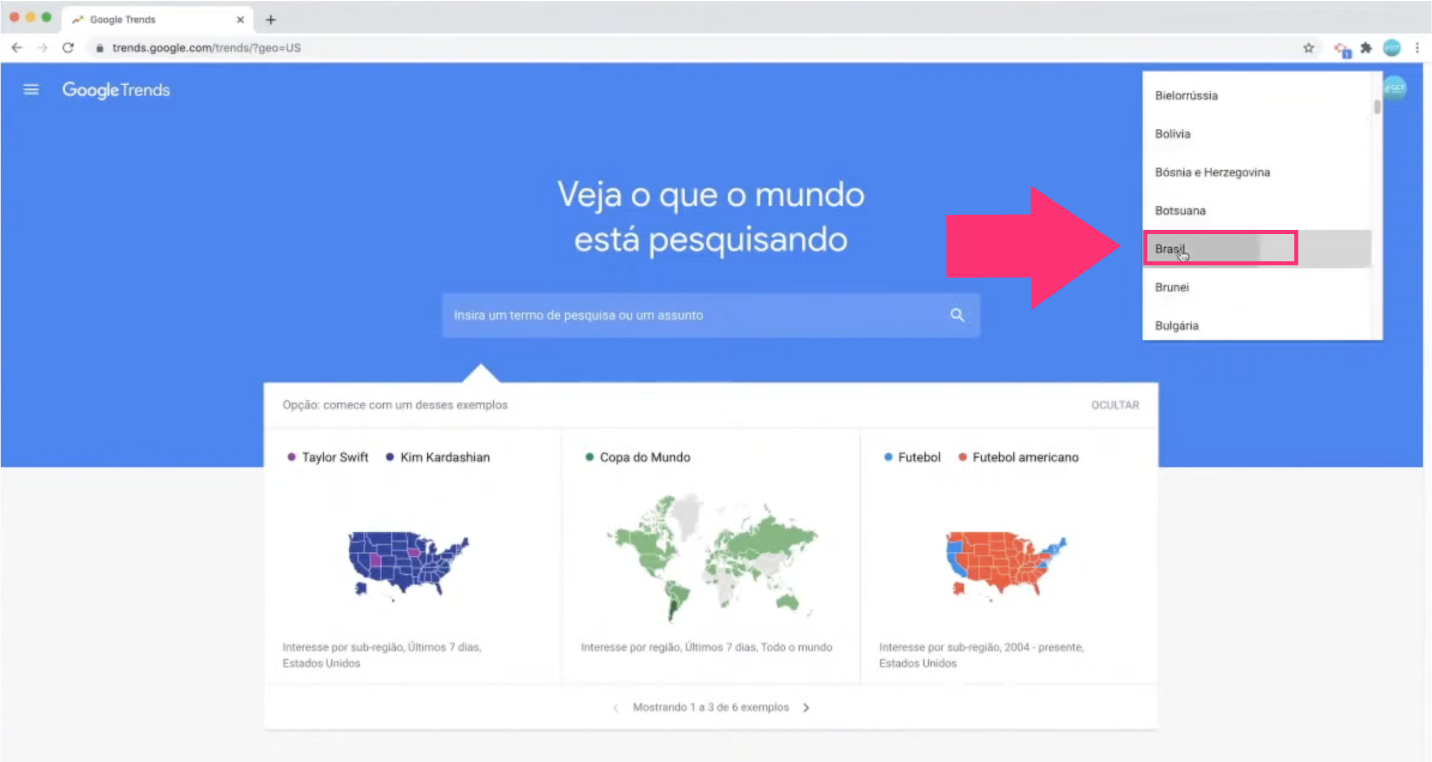Viewport: 1432px width, 762px height.
Task: Select the Google Trends browser tab
Action: point(157,19)
